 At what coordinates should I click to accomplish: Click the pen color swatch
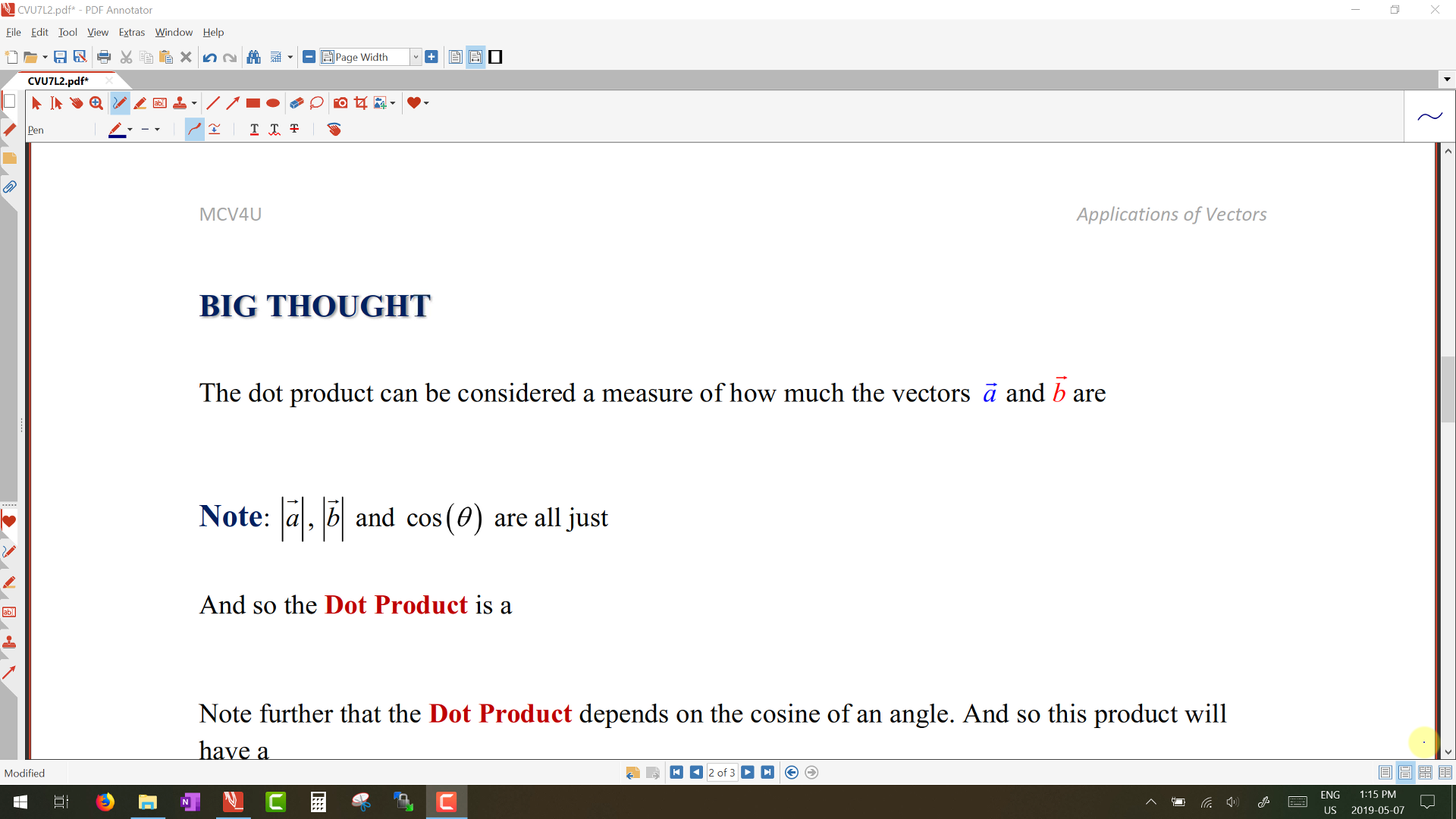click(x=116, y=130)
